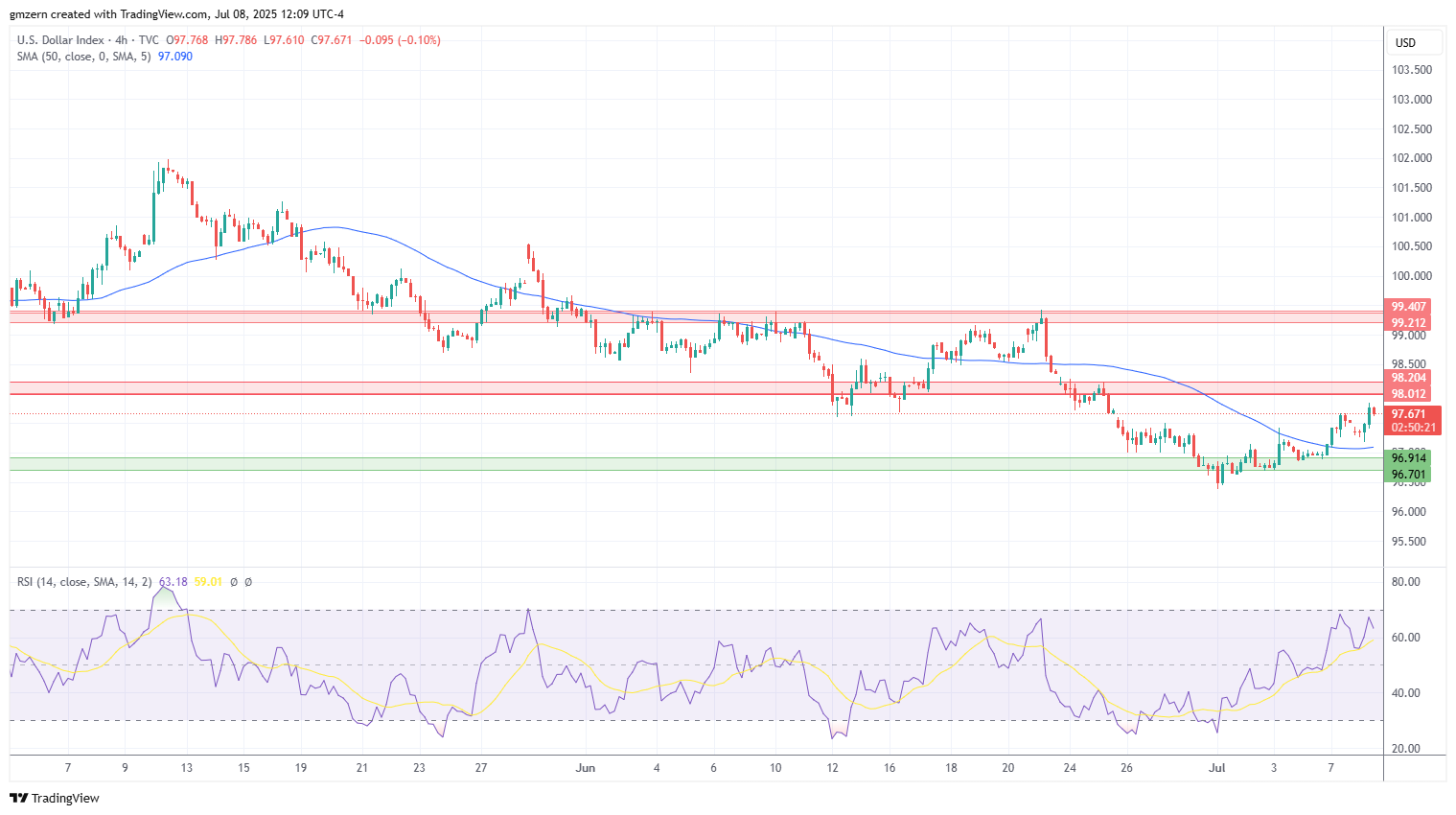Click the 98.204 price tag

pos(1409,378)
